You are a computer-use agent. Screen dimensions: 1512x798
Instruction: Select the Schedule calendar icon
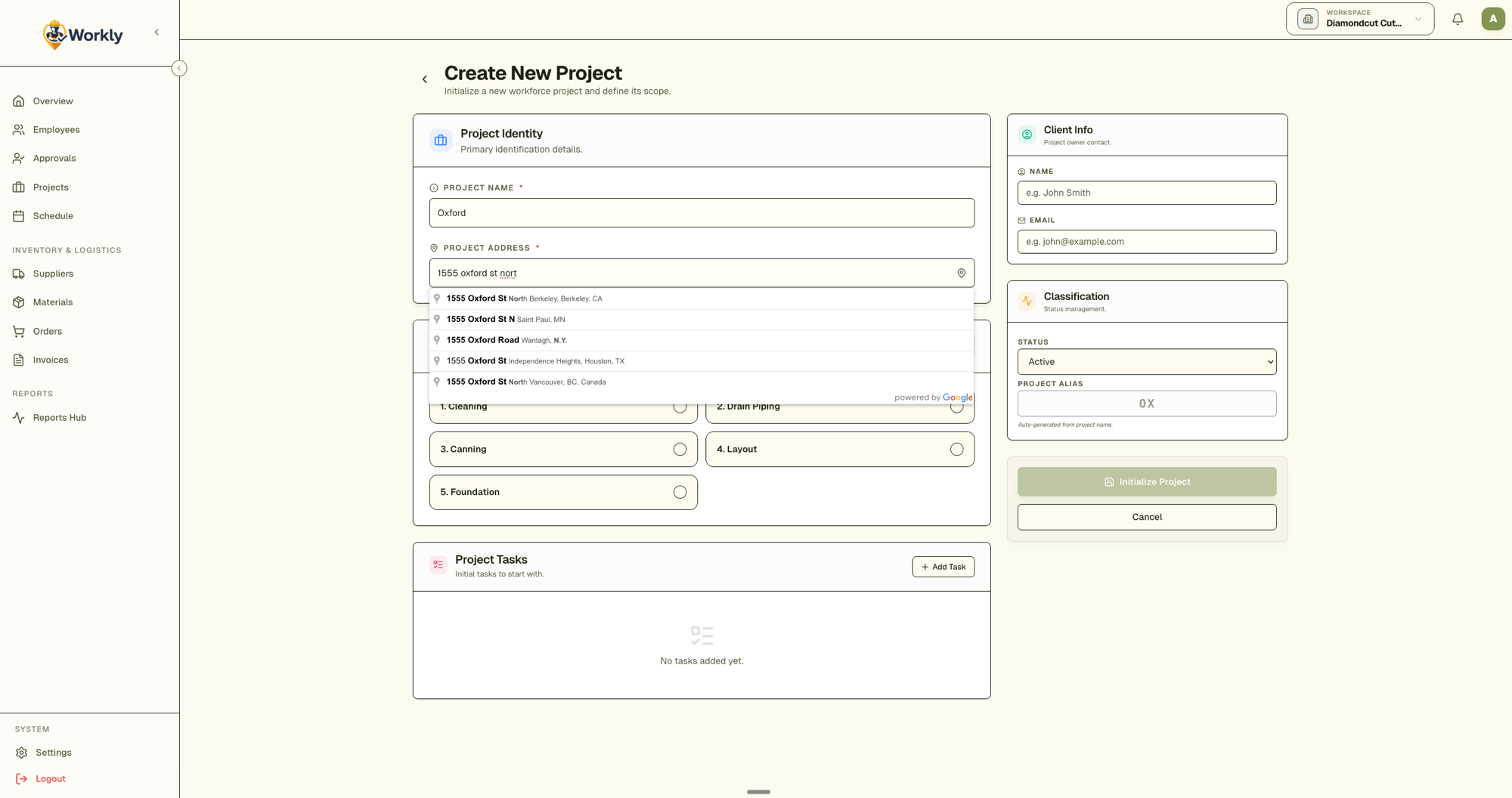18,215
